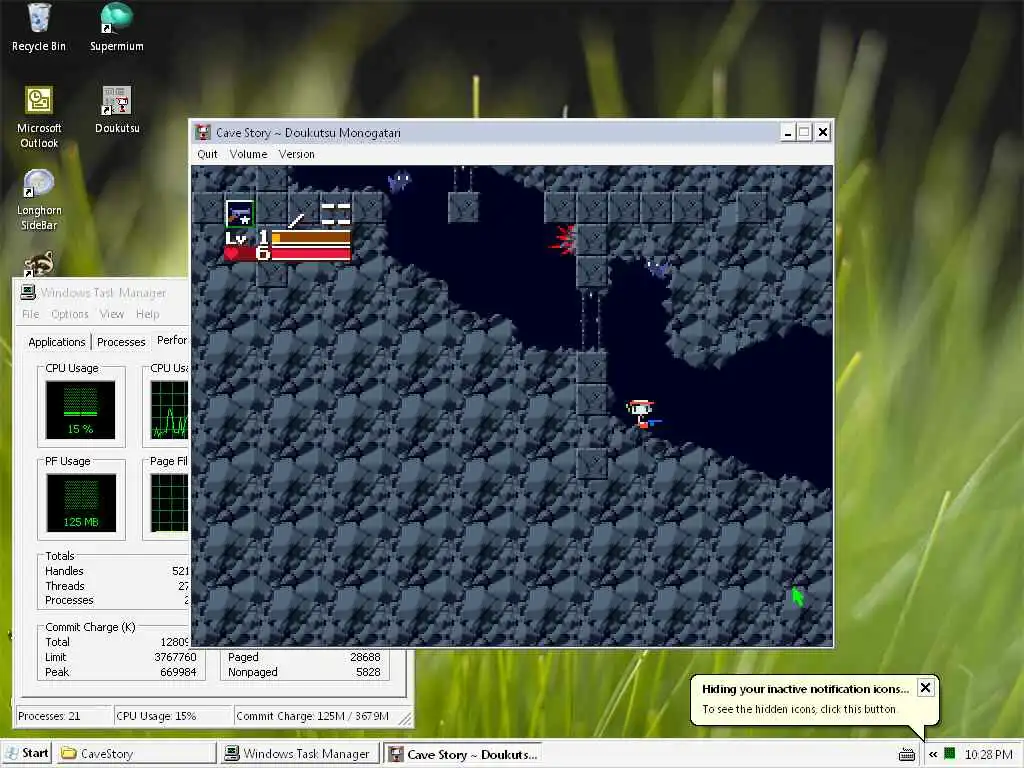Switch to the CaveStory folder taskbar button
Screen dimensions: 1024x768
135,754
